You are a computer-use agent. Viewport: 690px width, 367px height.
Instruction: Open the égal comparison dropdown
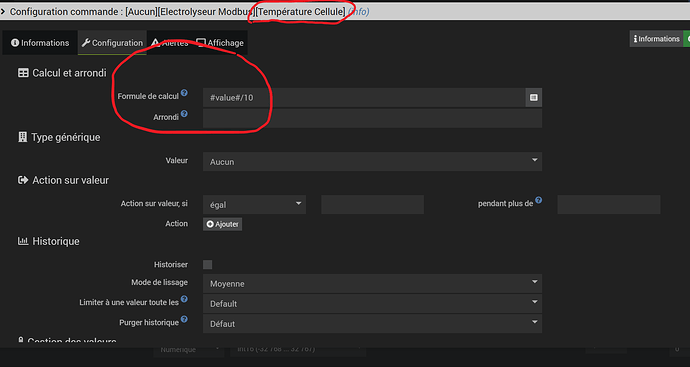tap(254, 205)
